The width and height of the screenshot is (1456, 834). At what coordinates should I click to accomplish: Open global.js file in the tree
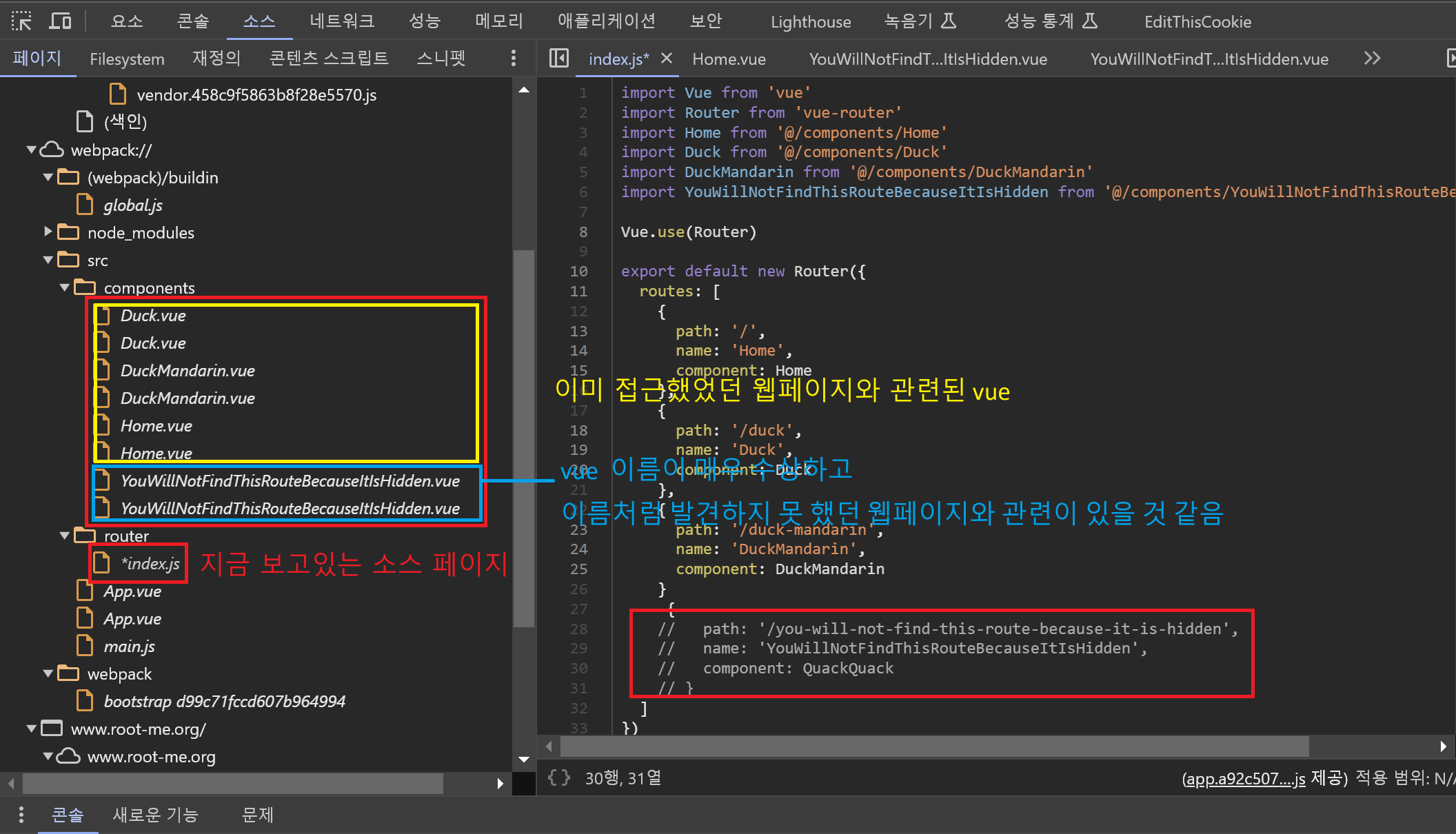coord(133,205)
